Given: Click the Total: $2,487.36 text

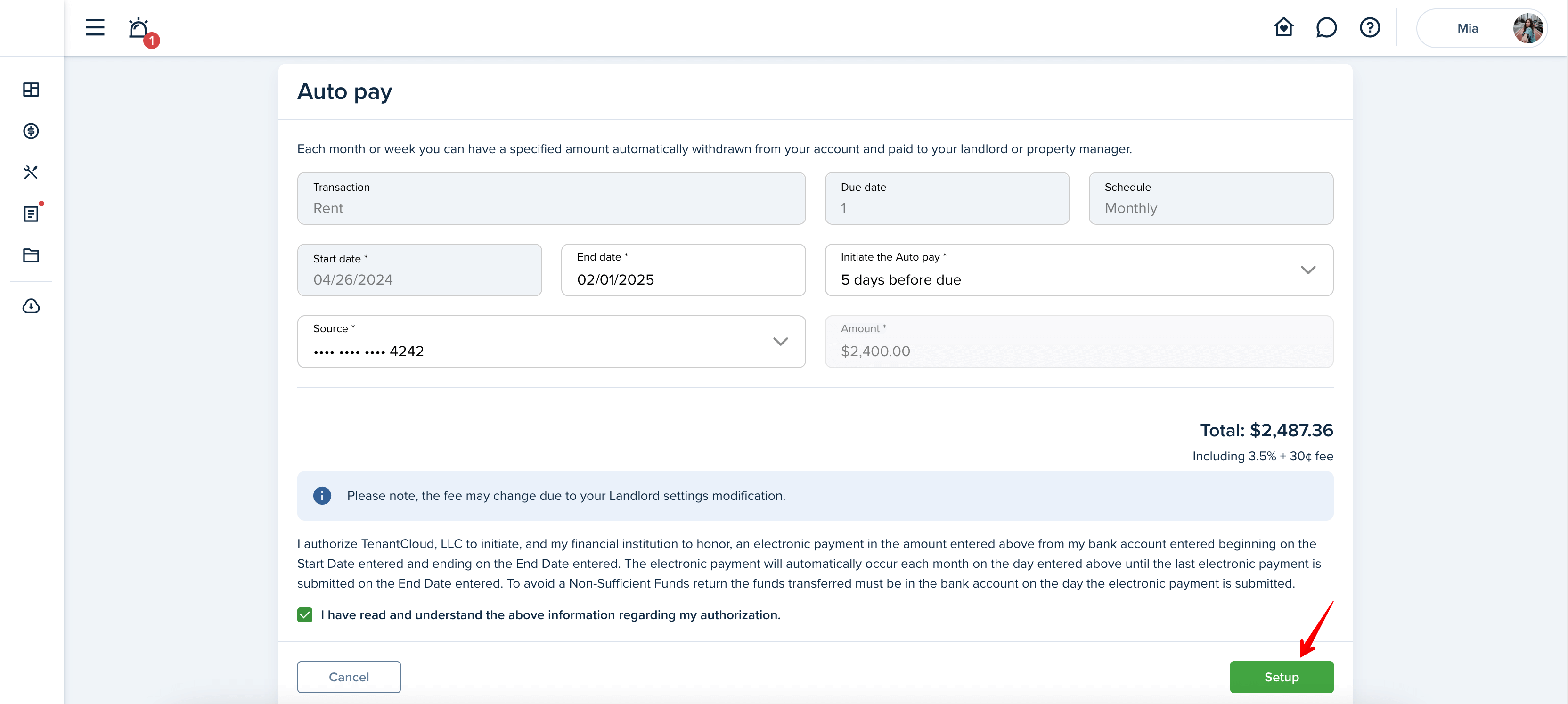Looking at the screenshot, I should tap(1266, 431).
